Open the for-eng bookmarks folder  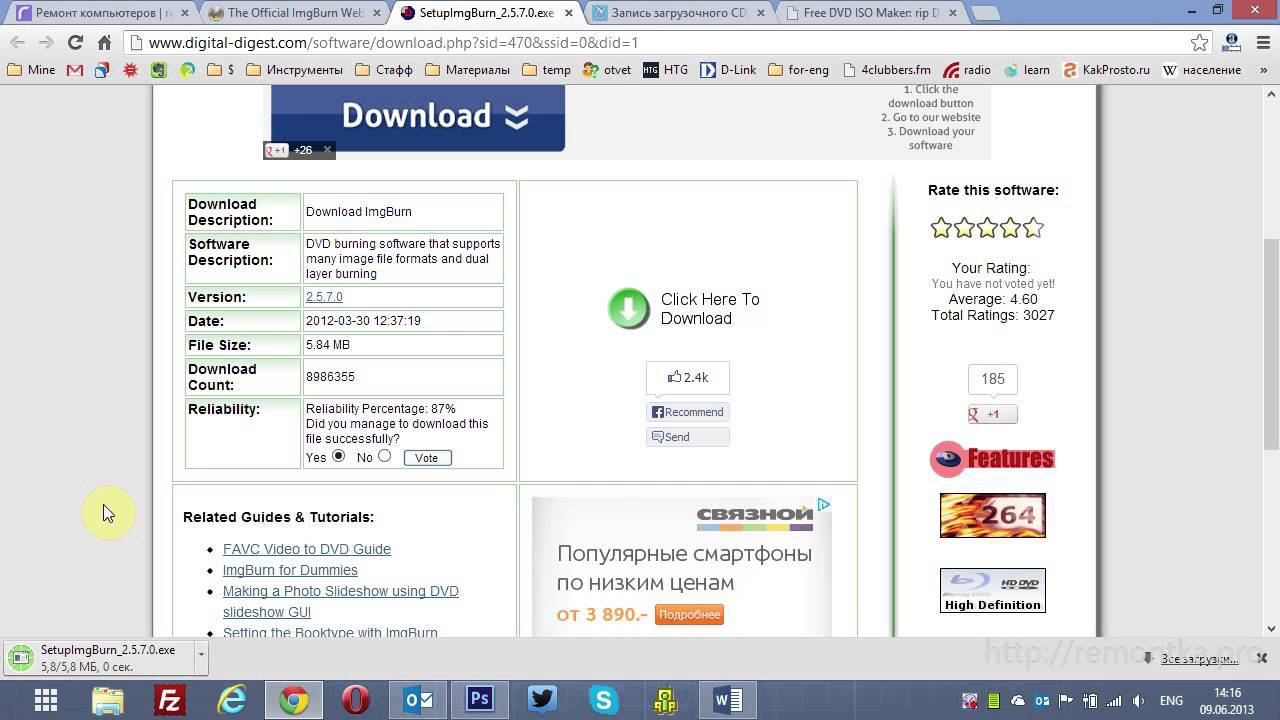(798, 70)
